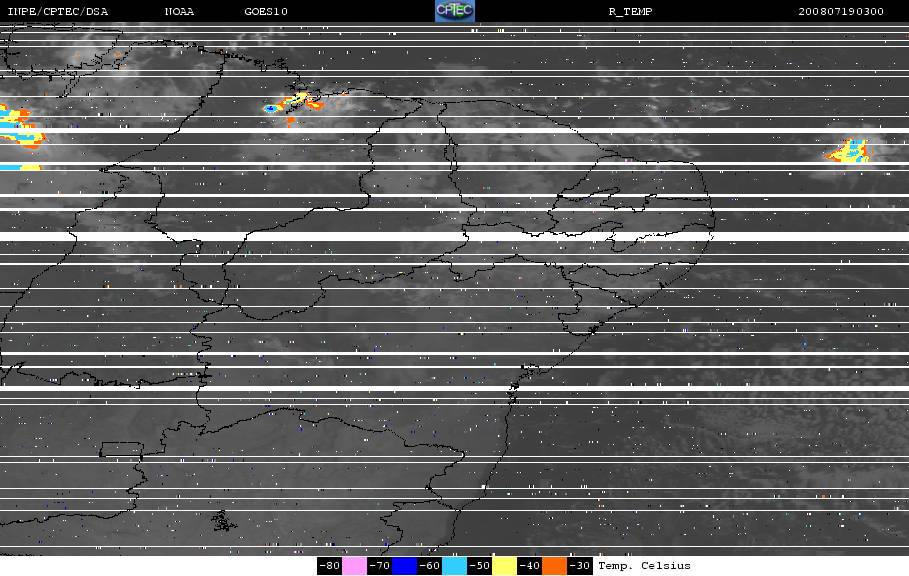Click the -80 temperature legend label

(330, 566)
